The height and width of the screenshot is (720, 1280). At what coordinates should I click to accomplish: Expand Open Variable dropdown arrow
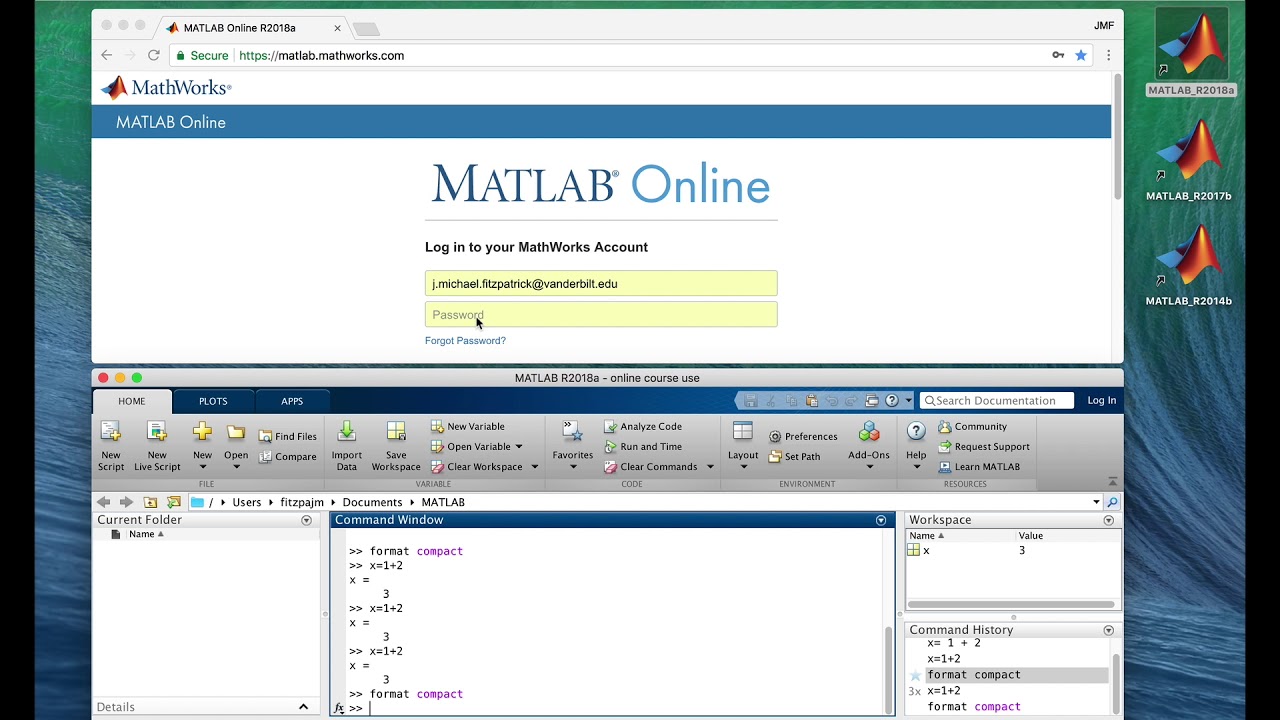tap(518, 447)
